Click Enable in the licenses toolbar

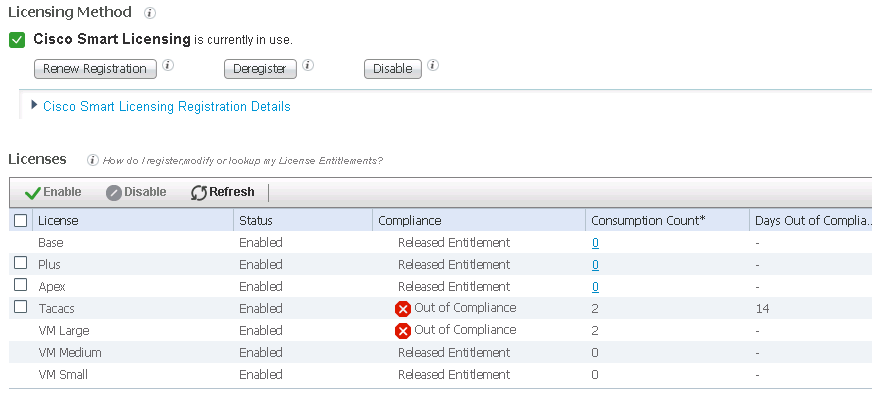point(53,193)
